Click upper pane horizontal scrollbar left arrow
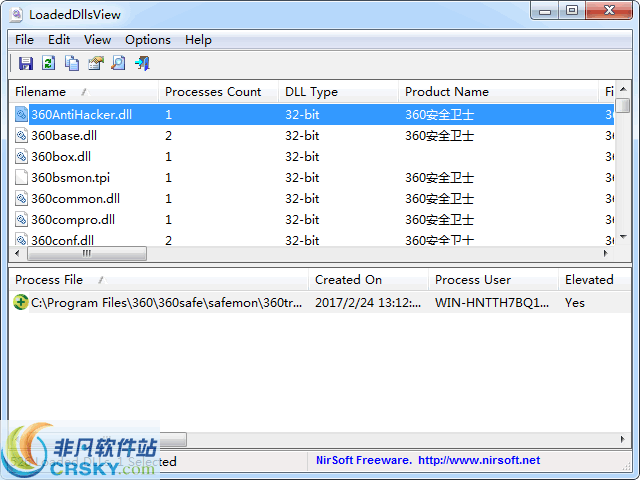 (17, 253)
